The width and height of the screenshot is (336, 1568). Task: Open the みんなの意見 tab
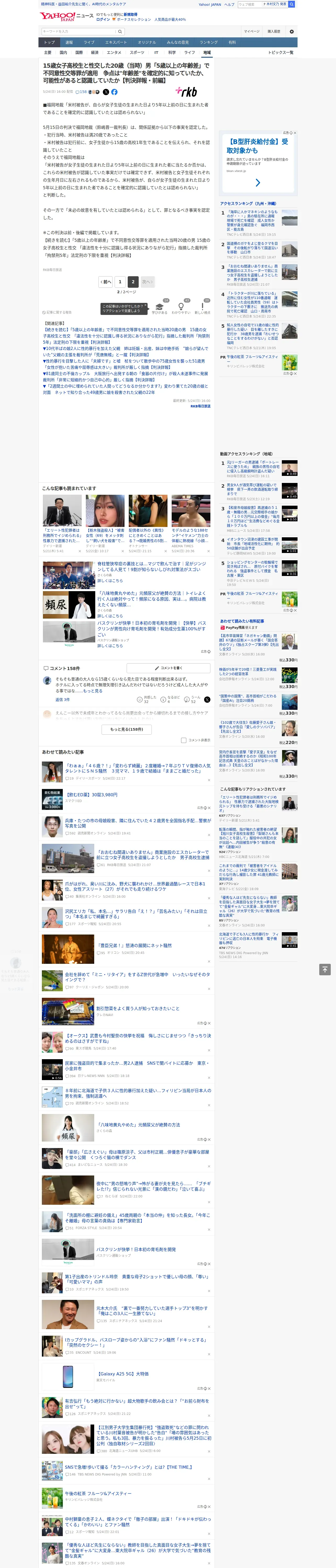pyautogui.click(x=177, y=43)
